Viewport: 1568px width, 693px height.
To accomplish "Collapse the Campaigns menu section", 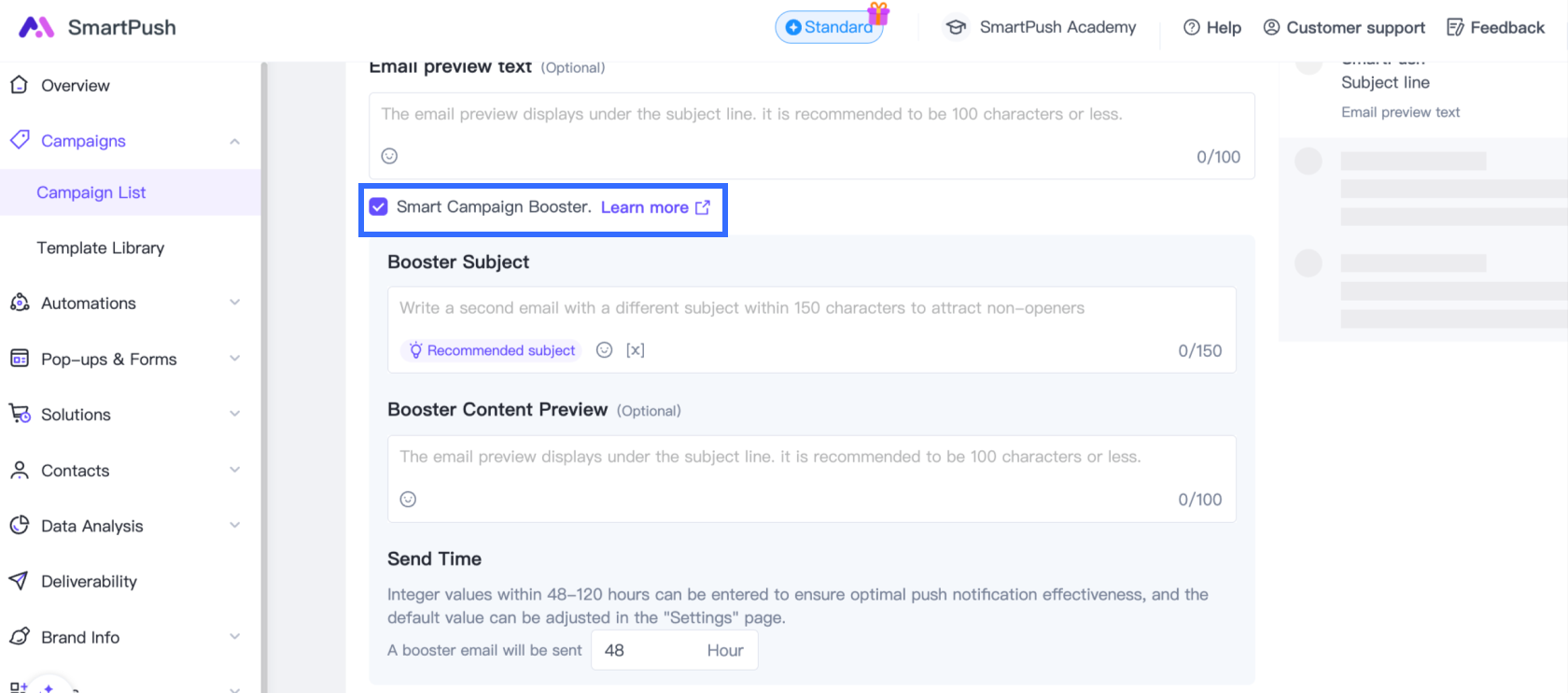I will (x=234, y=141).
